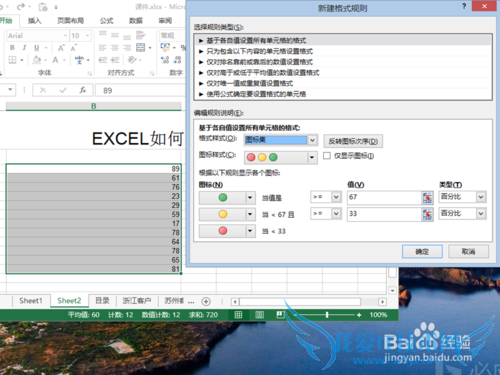Align cell contents to the top
500x375 pixels.
103,35
